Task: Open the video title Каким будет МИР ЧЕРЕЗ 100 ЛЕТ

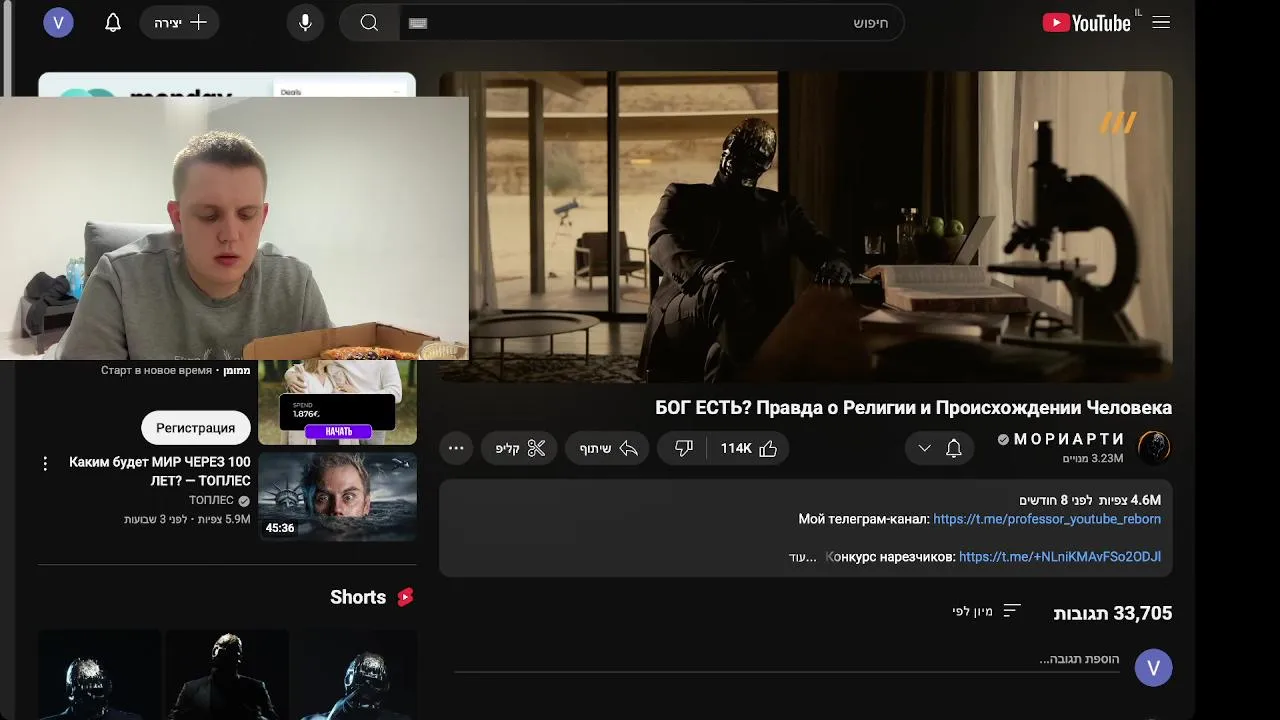Action: [x=160, y=471]
